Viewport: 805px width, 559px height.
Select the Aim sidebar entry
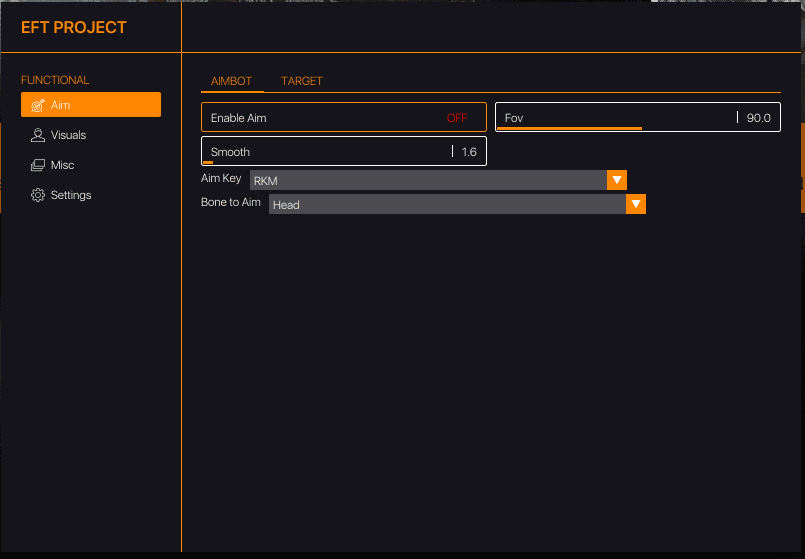point(90,105)
